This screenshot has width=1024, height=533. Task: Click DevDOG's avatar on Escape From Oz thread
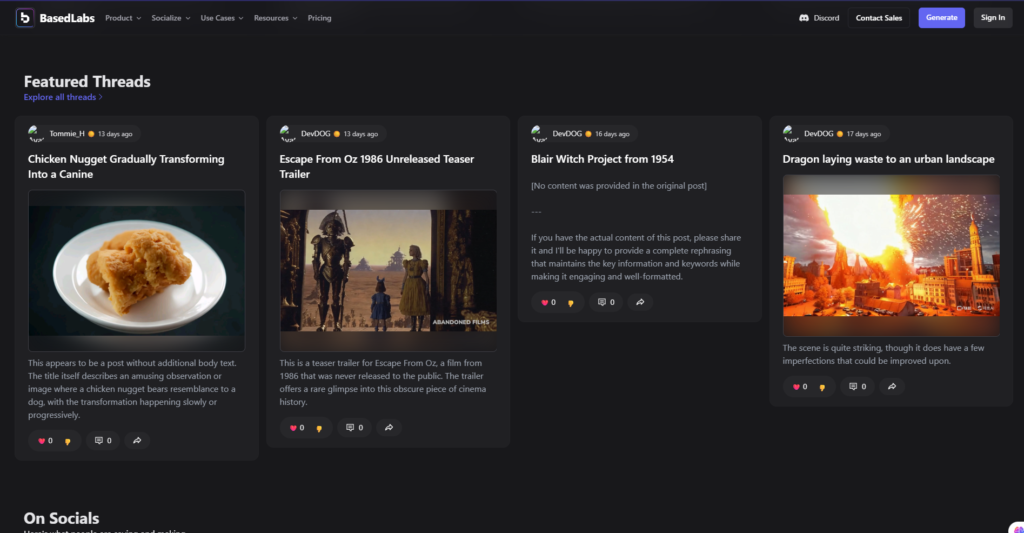click(287, 134)
